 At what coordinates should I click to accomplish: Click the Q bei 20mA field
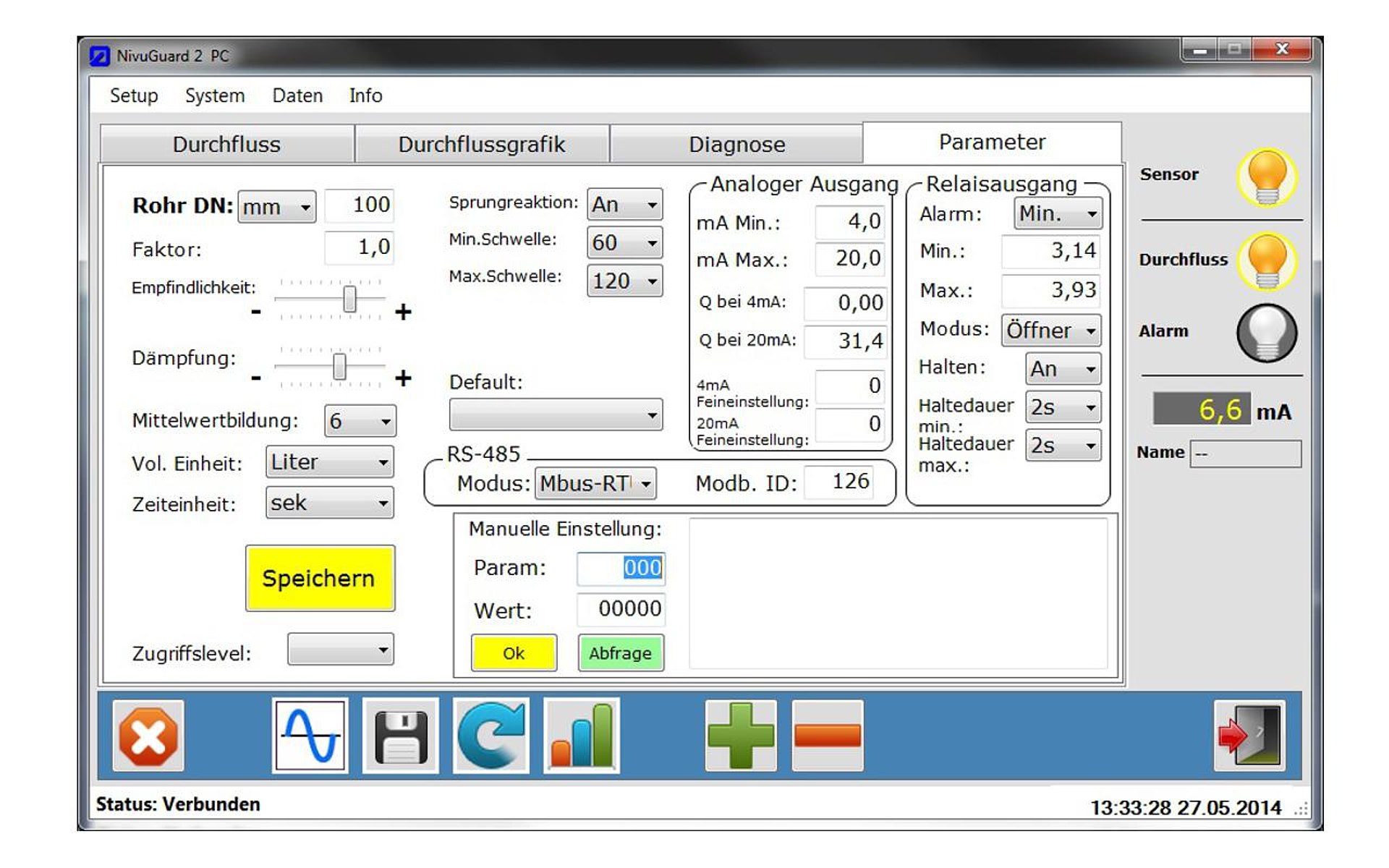[x=844, y=341]
